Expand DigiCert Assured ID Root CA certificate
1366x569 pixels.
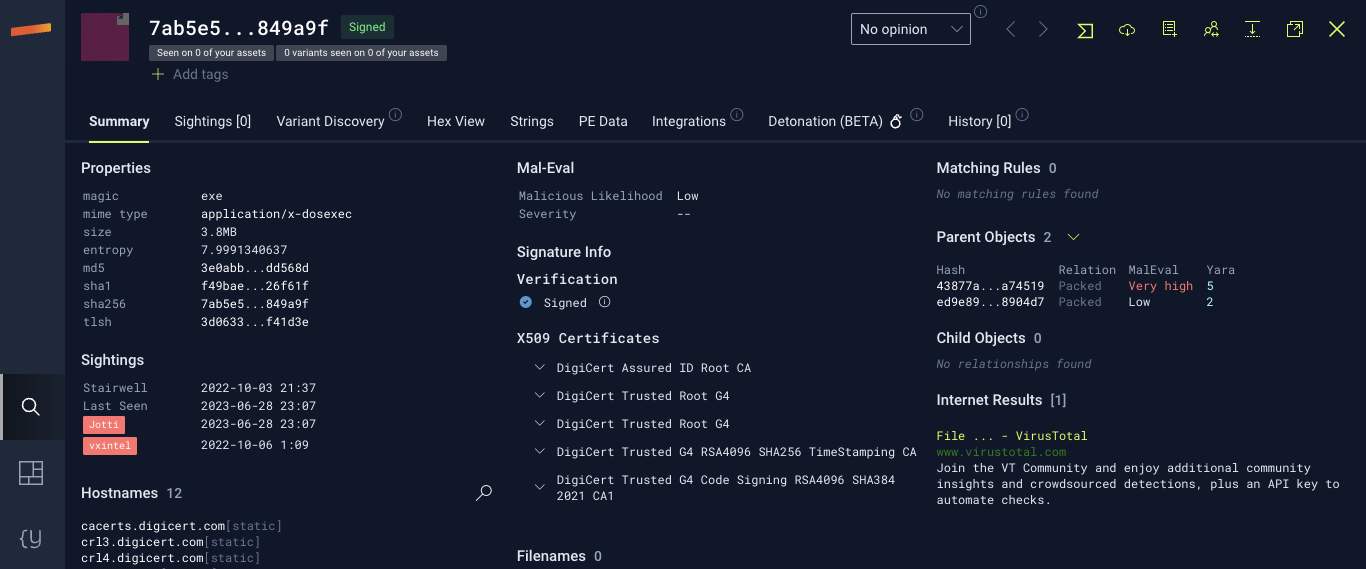(540, 368)
